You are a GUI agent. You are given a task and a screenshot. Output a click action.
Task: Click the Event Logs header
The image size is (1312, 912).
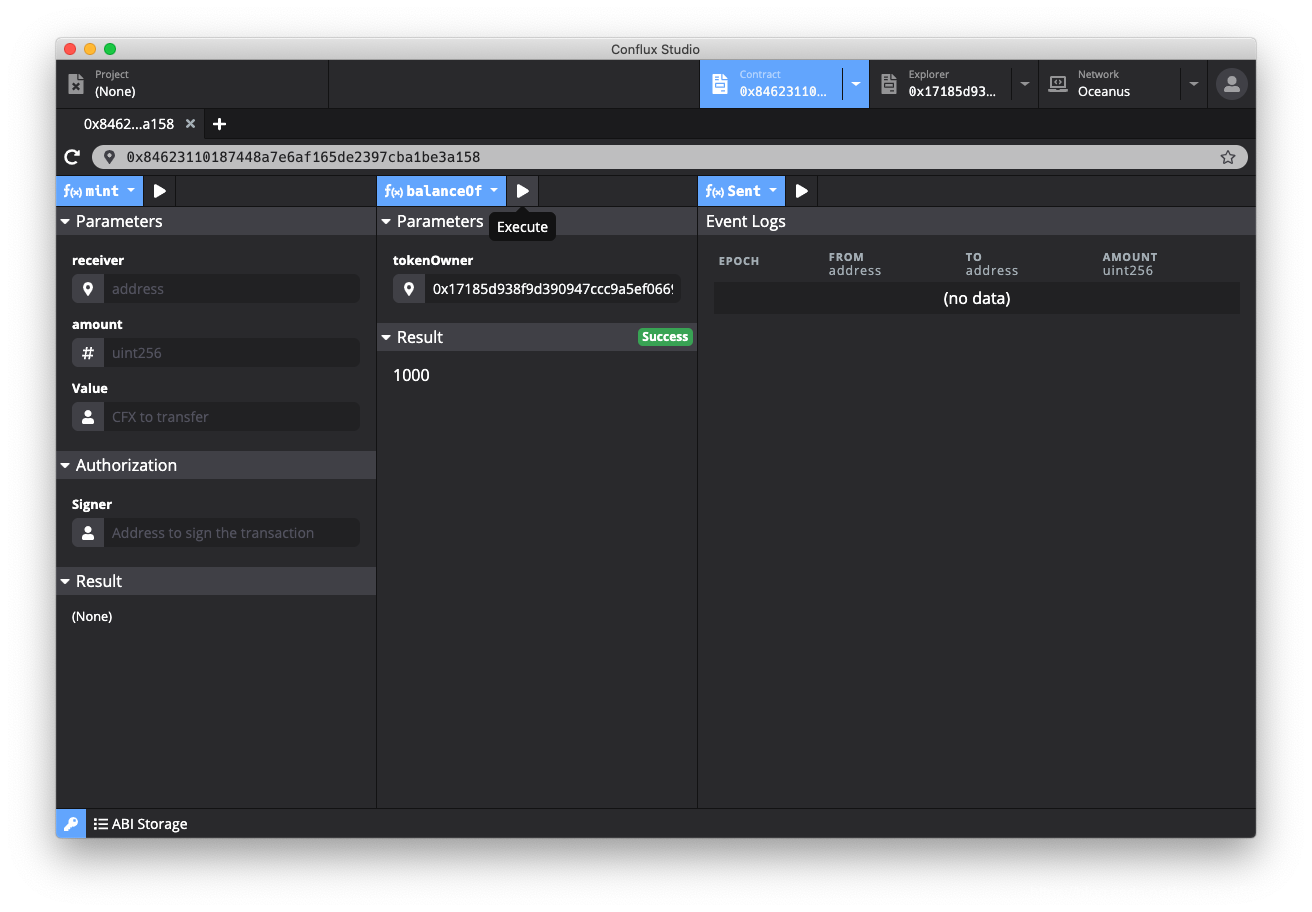[746, 221]
